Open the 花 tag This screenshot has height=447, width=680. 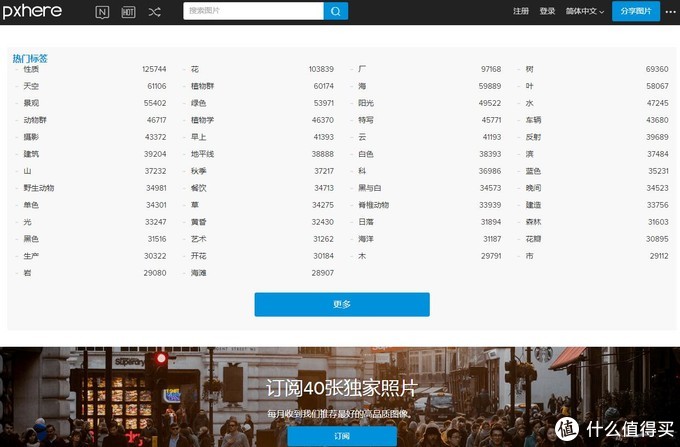click(195, 69)
